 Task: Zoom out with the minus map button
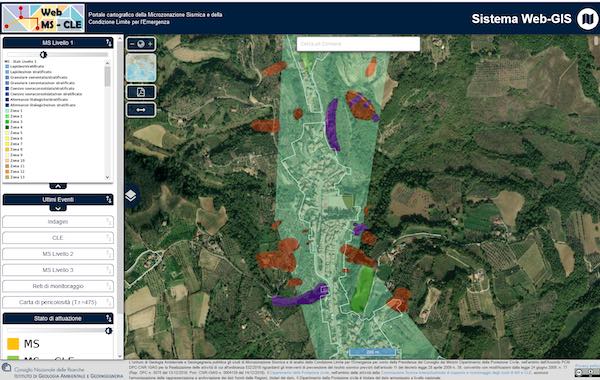point(132,44)
